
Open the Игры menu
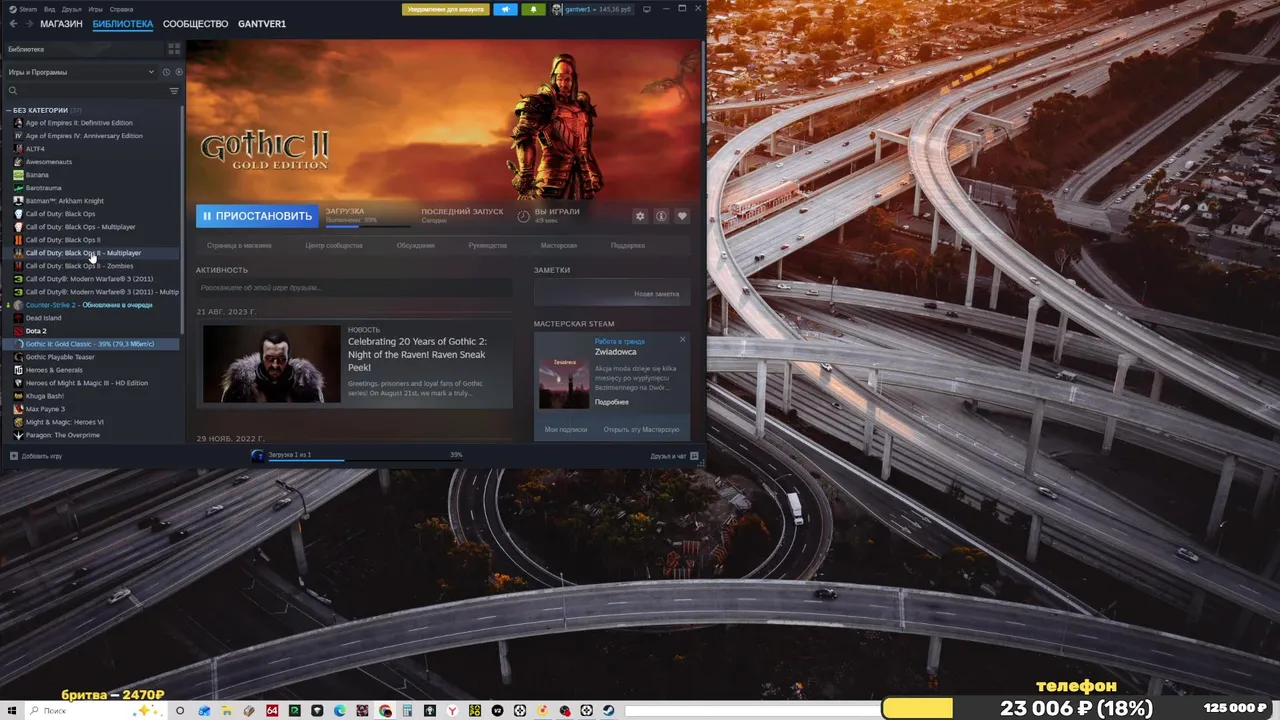95,9
